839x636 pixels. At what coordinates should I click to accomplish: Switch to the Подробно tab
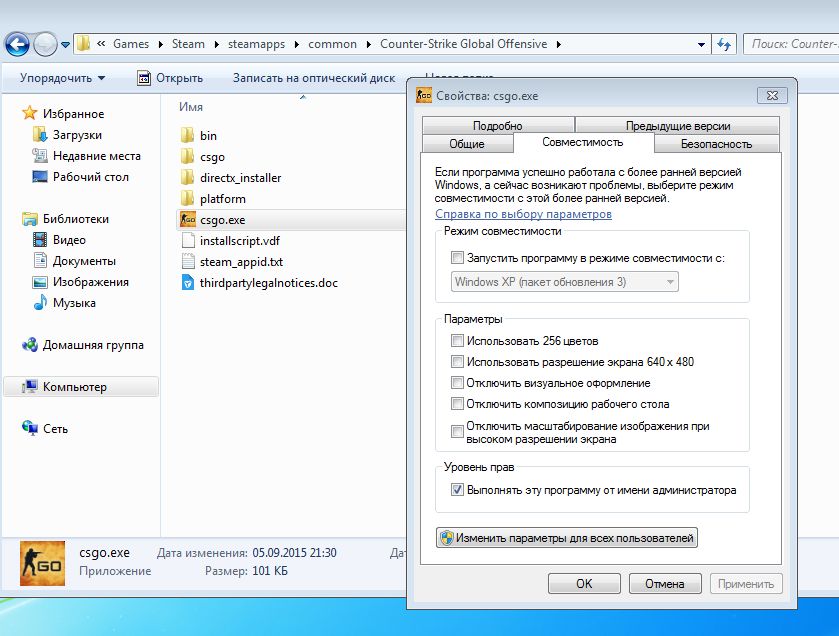pyautogui.click(x=498, y=126)
